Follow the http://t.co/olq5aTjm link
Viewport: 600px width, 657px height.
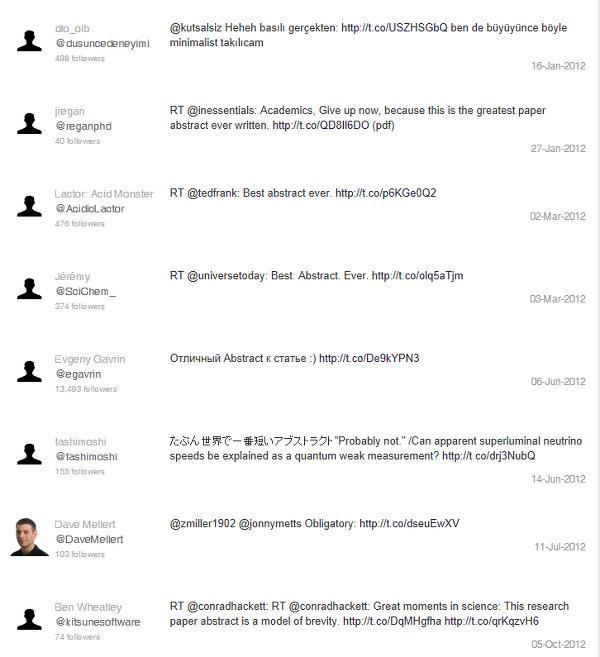point(417,276)
